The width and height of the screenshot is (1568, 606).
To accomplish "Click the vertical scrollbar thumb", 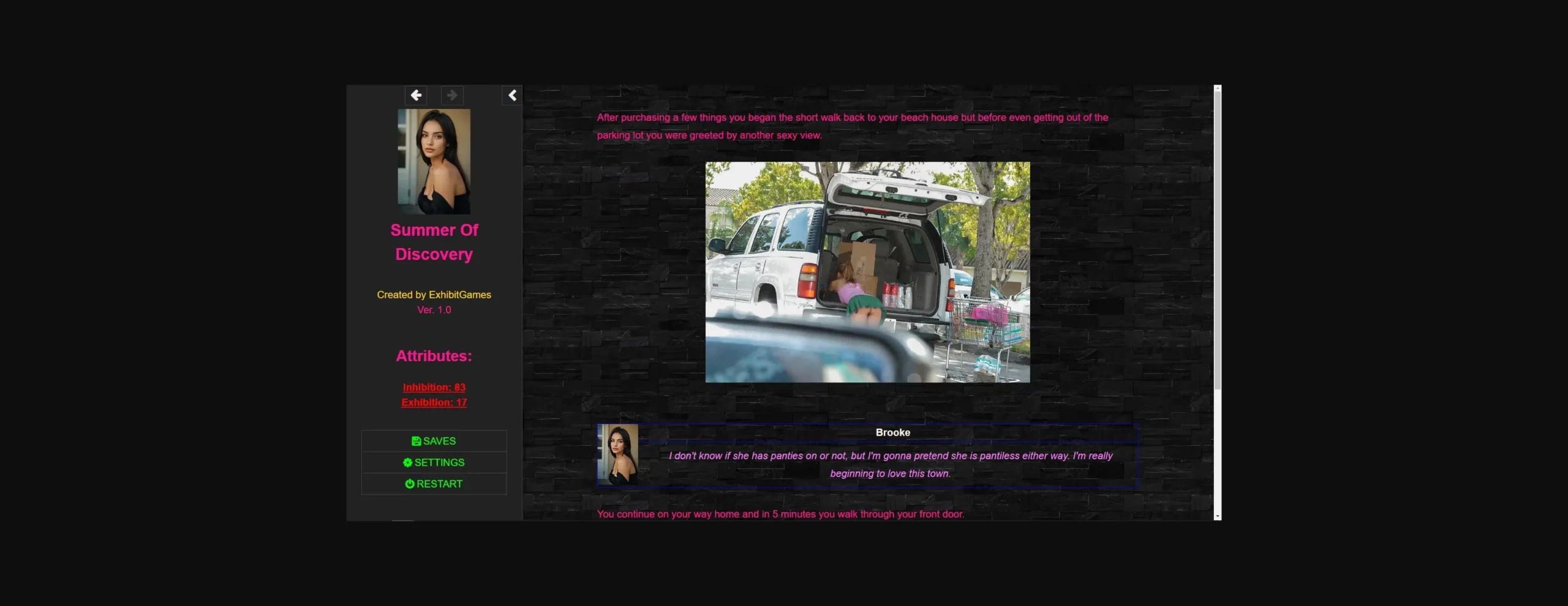I will pos(1218,239).
